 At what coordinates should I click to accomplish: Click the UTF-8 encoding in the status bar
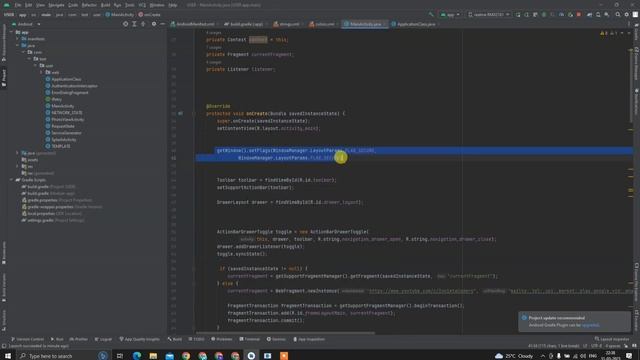[x=596, y=346]
